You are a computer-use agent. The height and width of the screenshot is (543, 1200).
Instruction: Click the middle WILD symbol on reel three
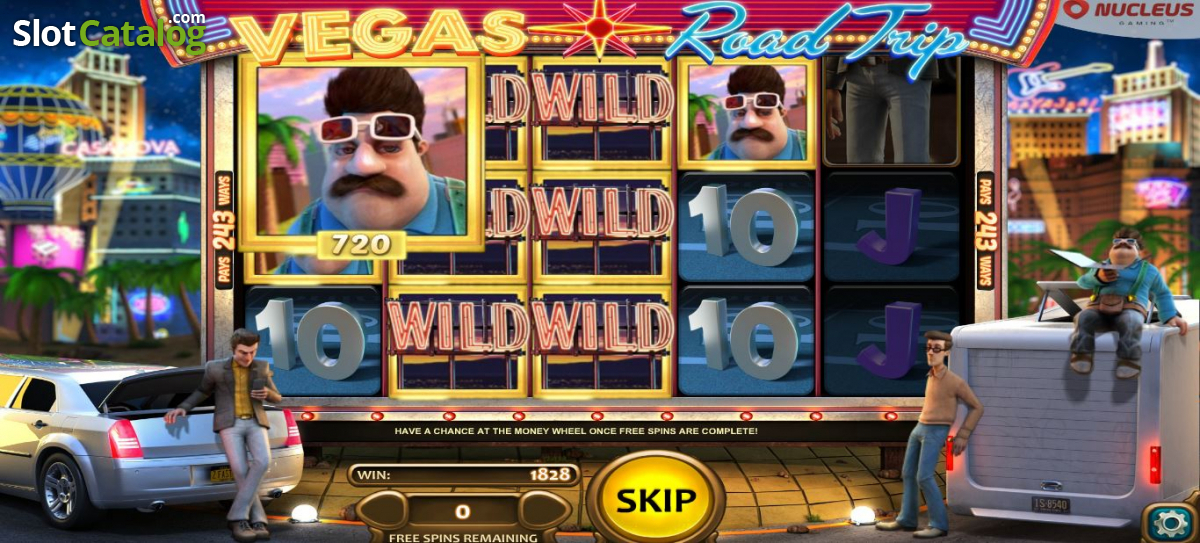[x=602, y=225]
